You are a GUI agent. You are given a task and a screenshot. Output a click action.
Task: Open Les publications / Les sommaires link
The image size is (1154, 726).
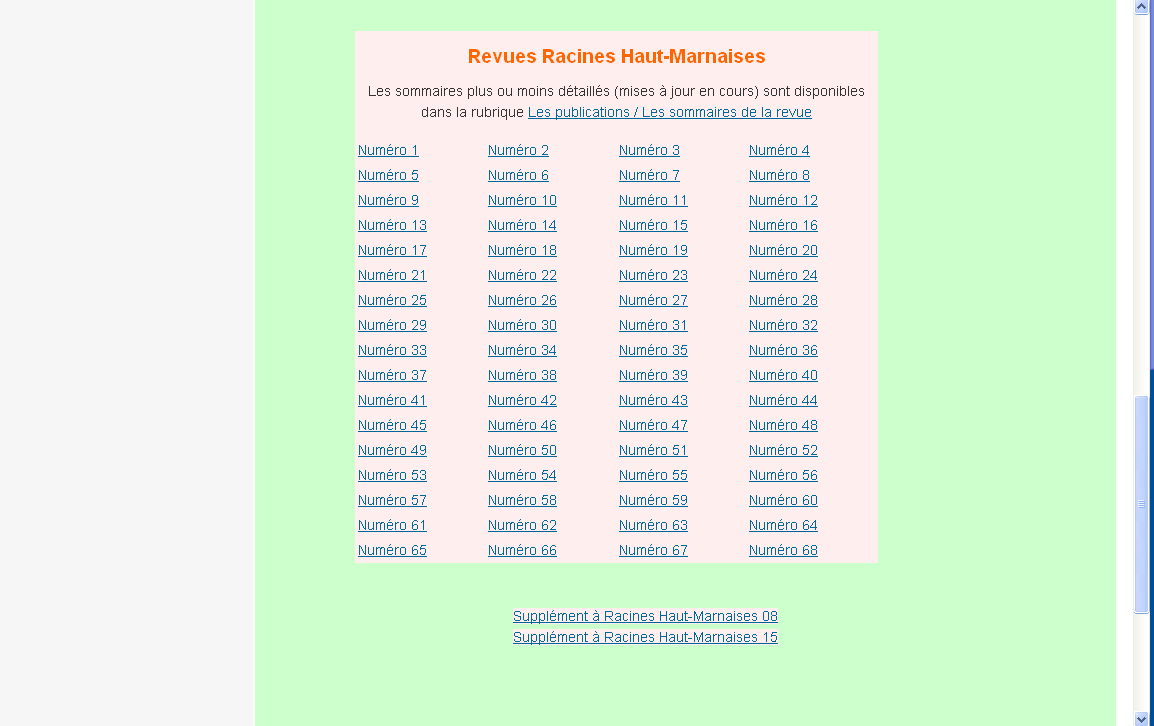pyautogui.click(x=669, y=112)
